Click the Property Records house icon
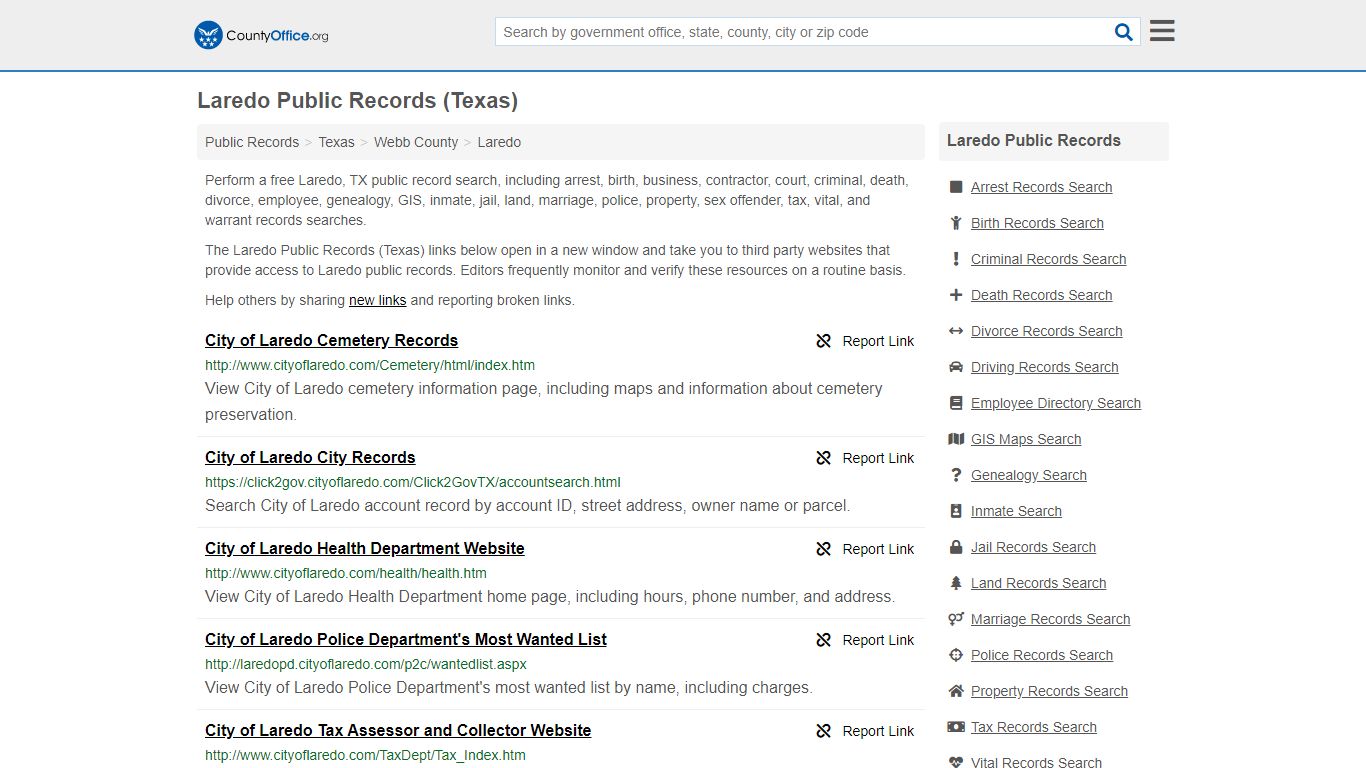1366x768 pixels. point(956,691)
